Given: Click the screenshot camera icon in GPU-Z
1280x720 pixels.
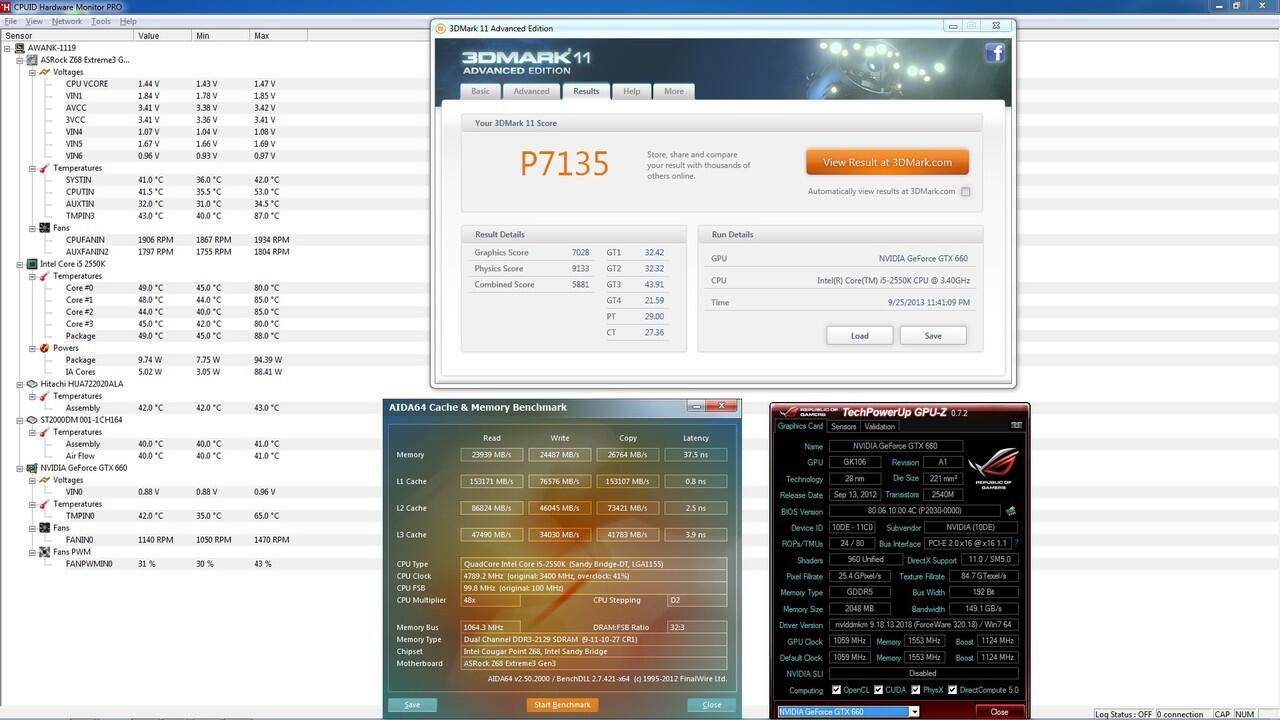Looking at the screenshot, I should pyautogui.click(x=1016, y=425).
